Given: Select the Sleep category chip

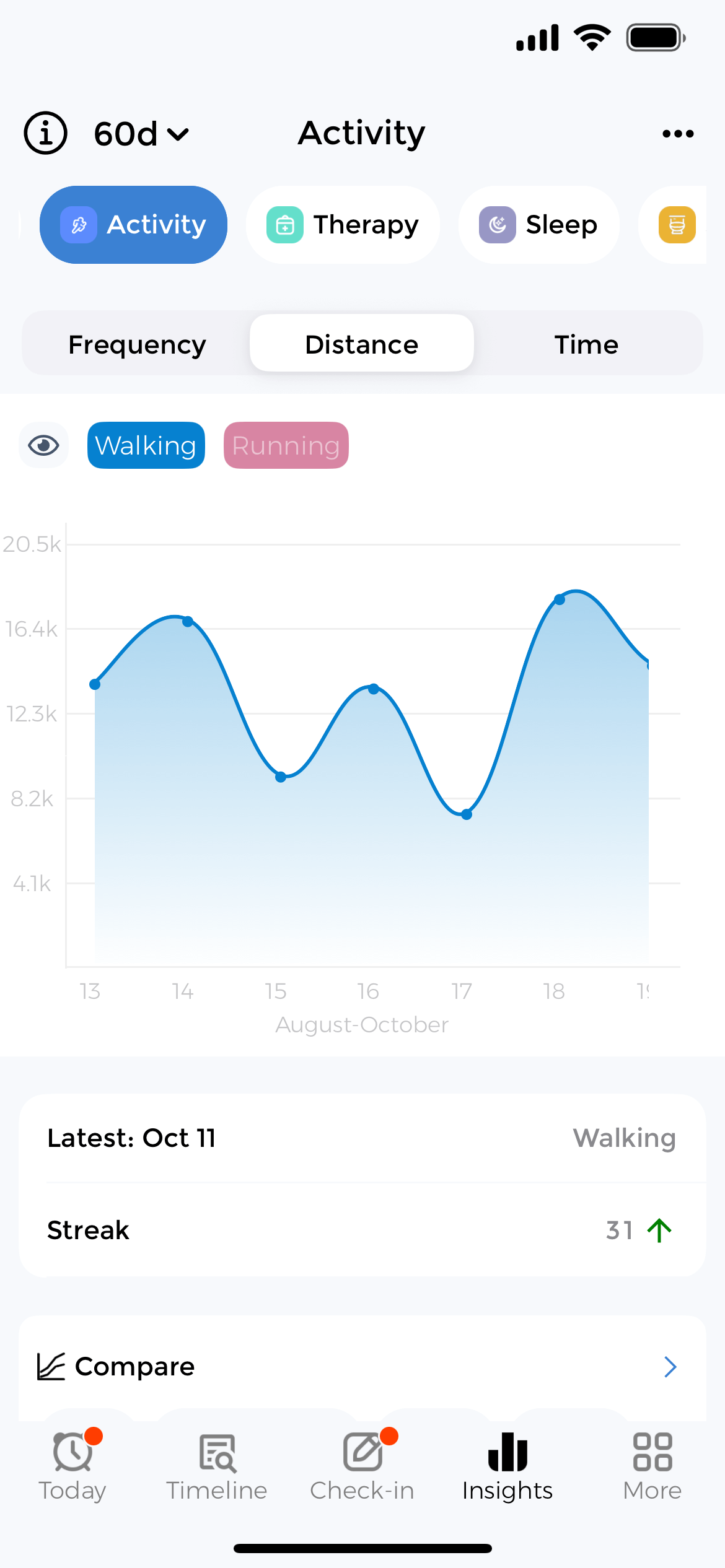Looking at the screenshot, I should 538,225.
